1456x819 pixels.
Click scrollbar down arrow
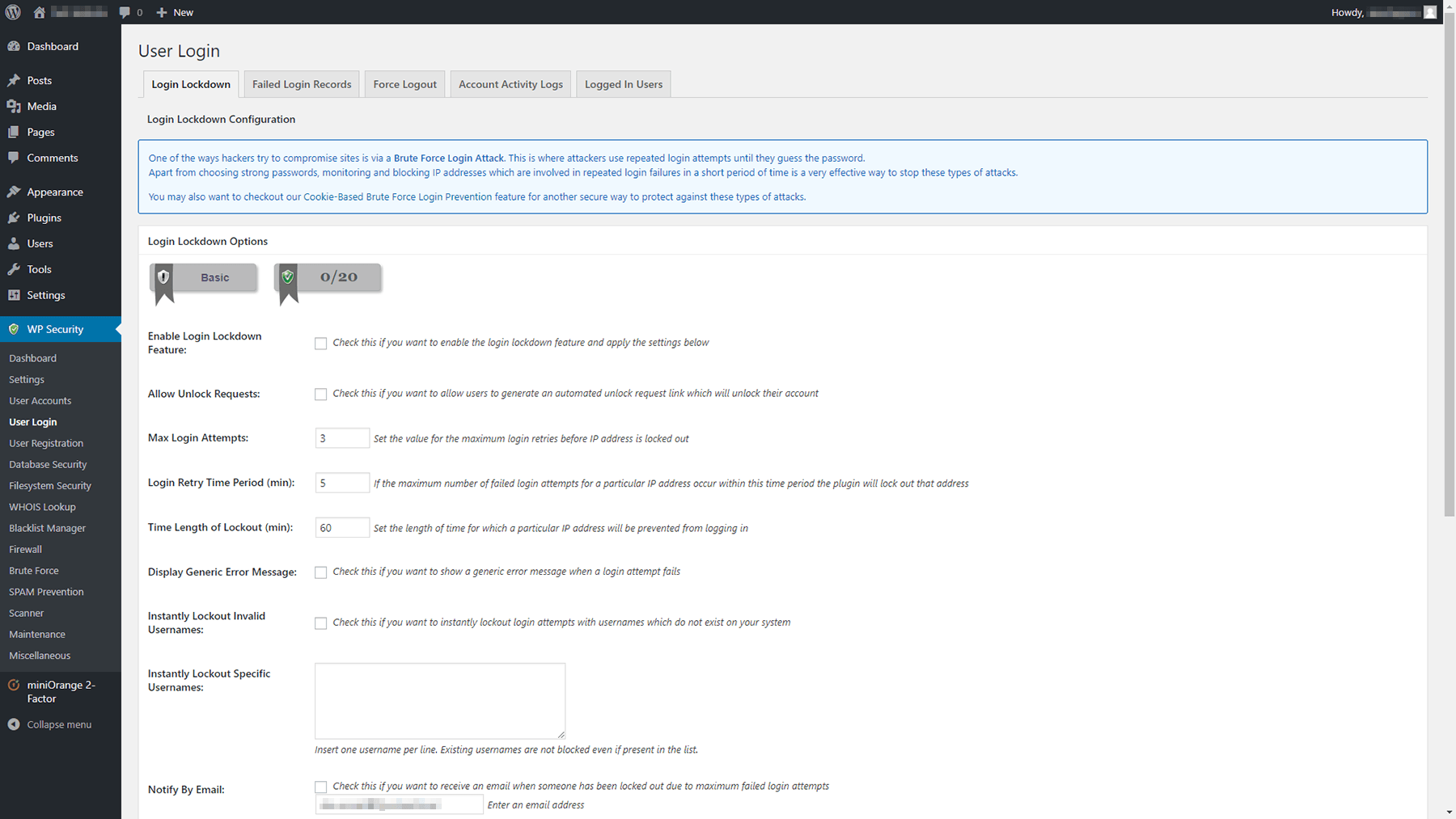1450,813
